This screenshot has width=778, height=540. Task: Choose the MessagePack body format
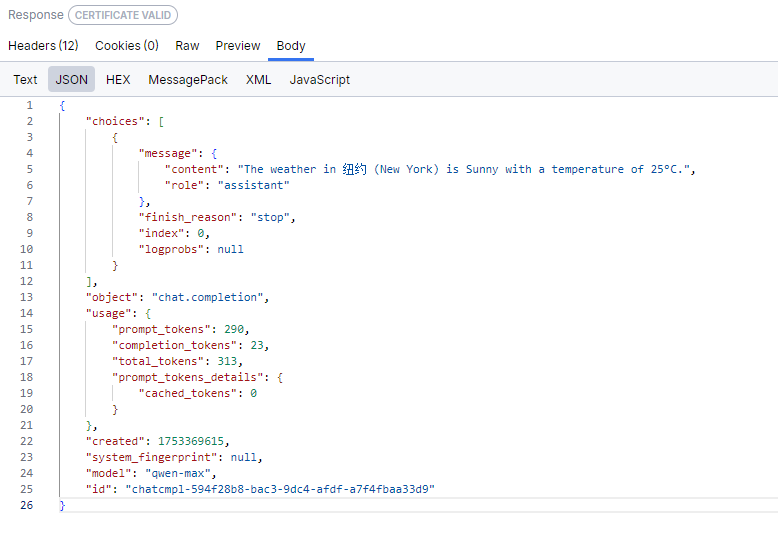[x=188, y=79]
